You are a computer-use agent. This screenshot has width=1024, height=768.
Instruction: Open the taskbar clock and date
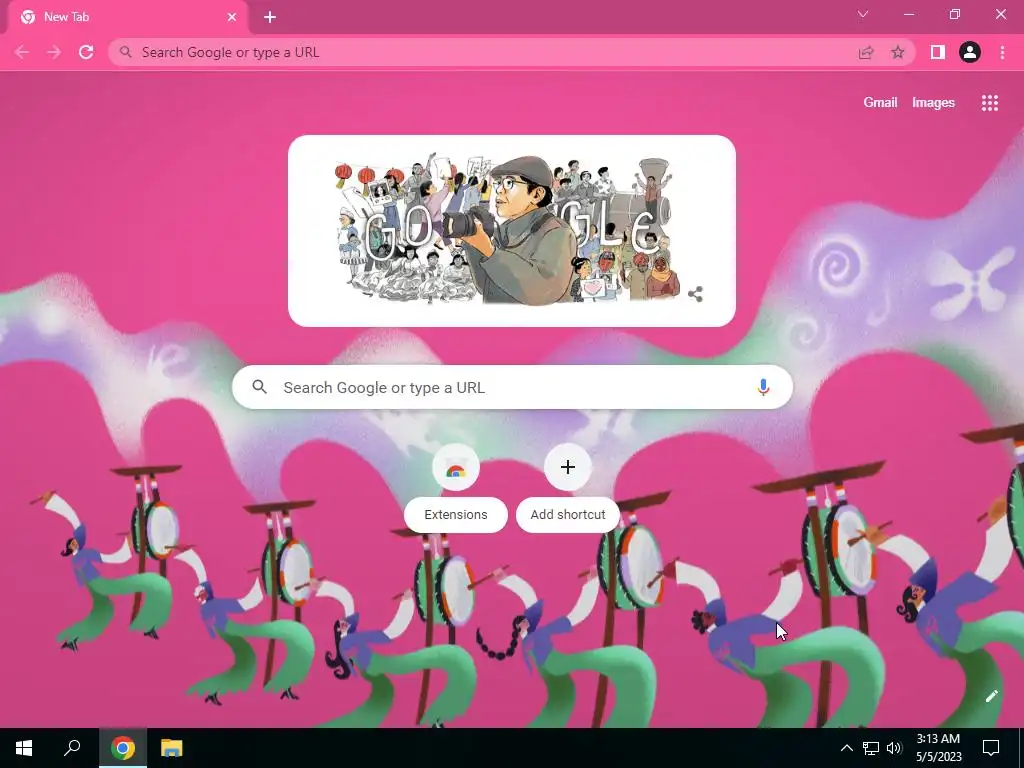coord(938,748)
